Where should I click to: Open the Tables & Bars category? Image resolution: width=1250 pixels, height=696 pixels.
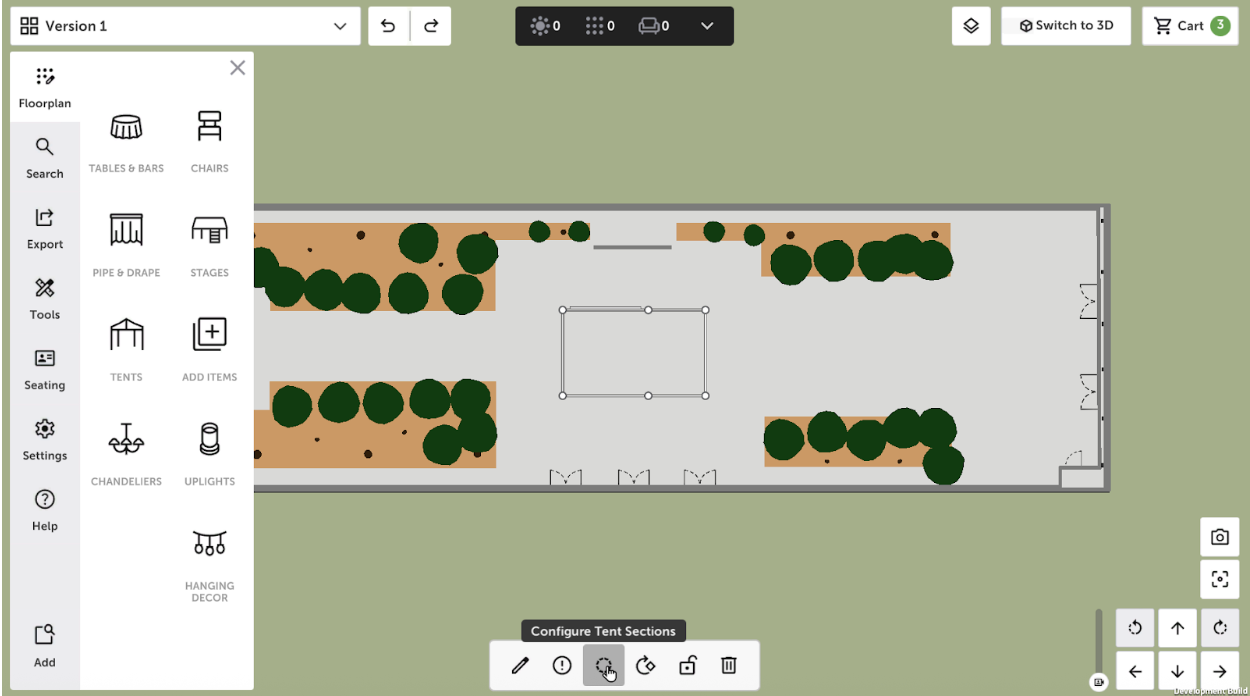click(126, 140)
